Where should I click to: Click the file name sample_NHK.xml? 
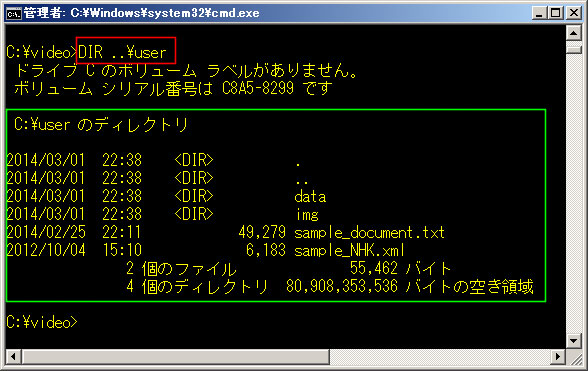(x=350, y=251)
